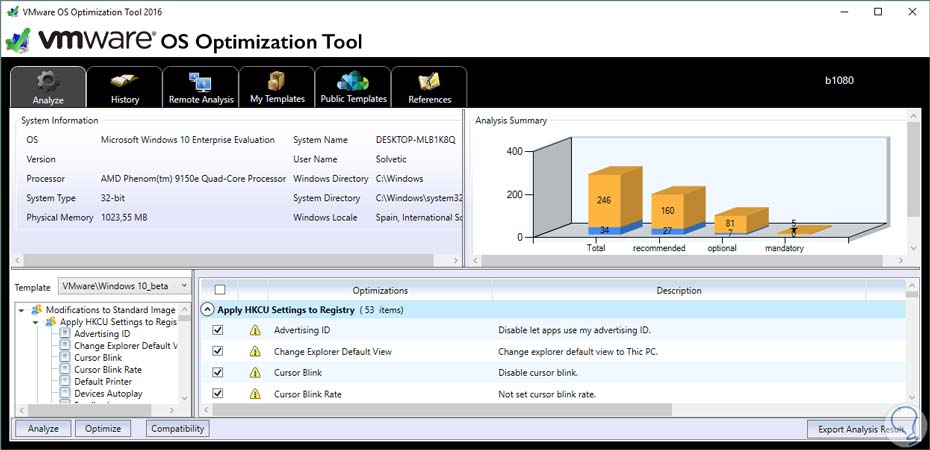Viewport: 930px width, 450px height.
Task: Click the warning icon beside Advertising ID
Action: 255,330
